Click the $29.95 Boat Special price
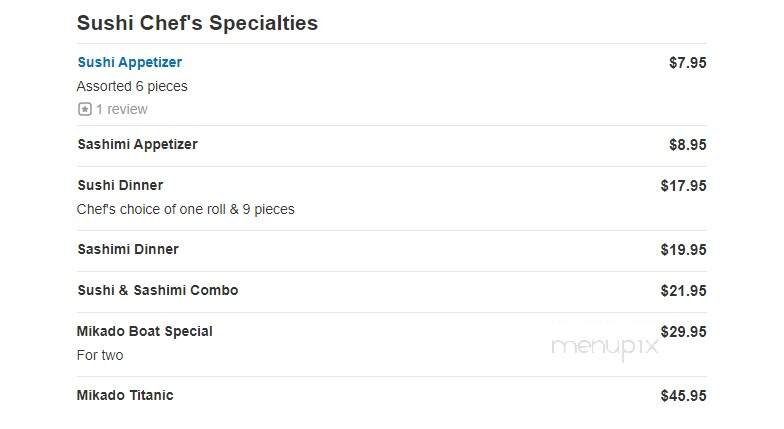Image resolution: width=784 pixels, height=429 pixels. (x=683, y=331)
